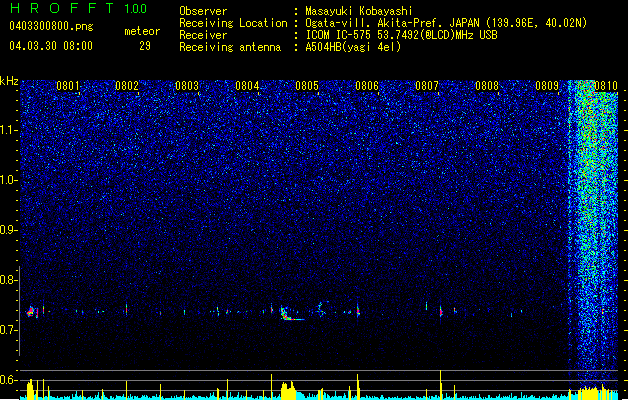Click the Observer field label
Viewport: 629px width, 400px height.
pyautogui.click(x=203, y=11)
